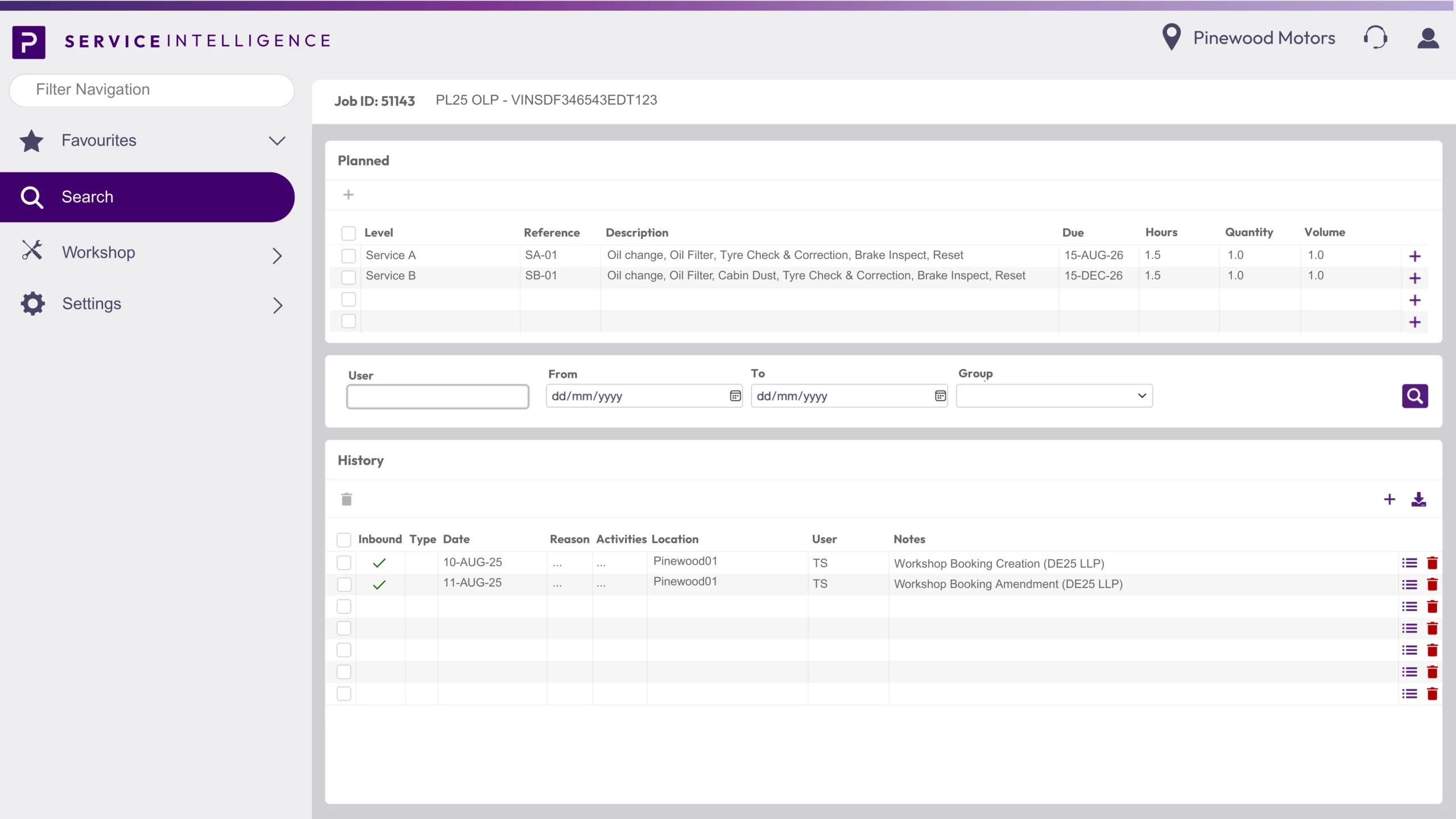The image size is (1456, 819).
Task: Click plus icon on third Planned row
Action: tap(1415, 300)
